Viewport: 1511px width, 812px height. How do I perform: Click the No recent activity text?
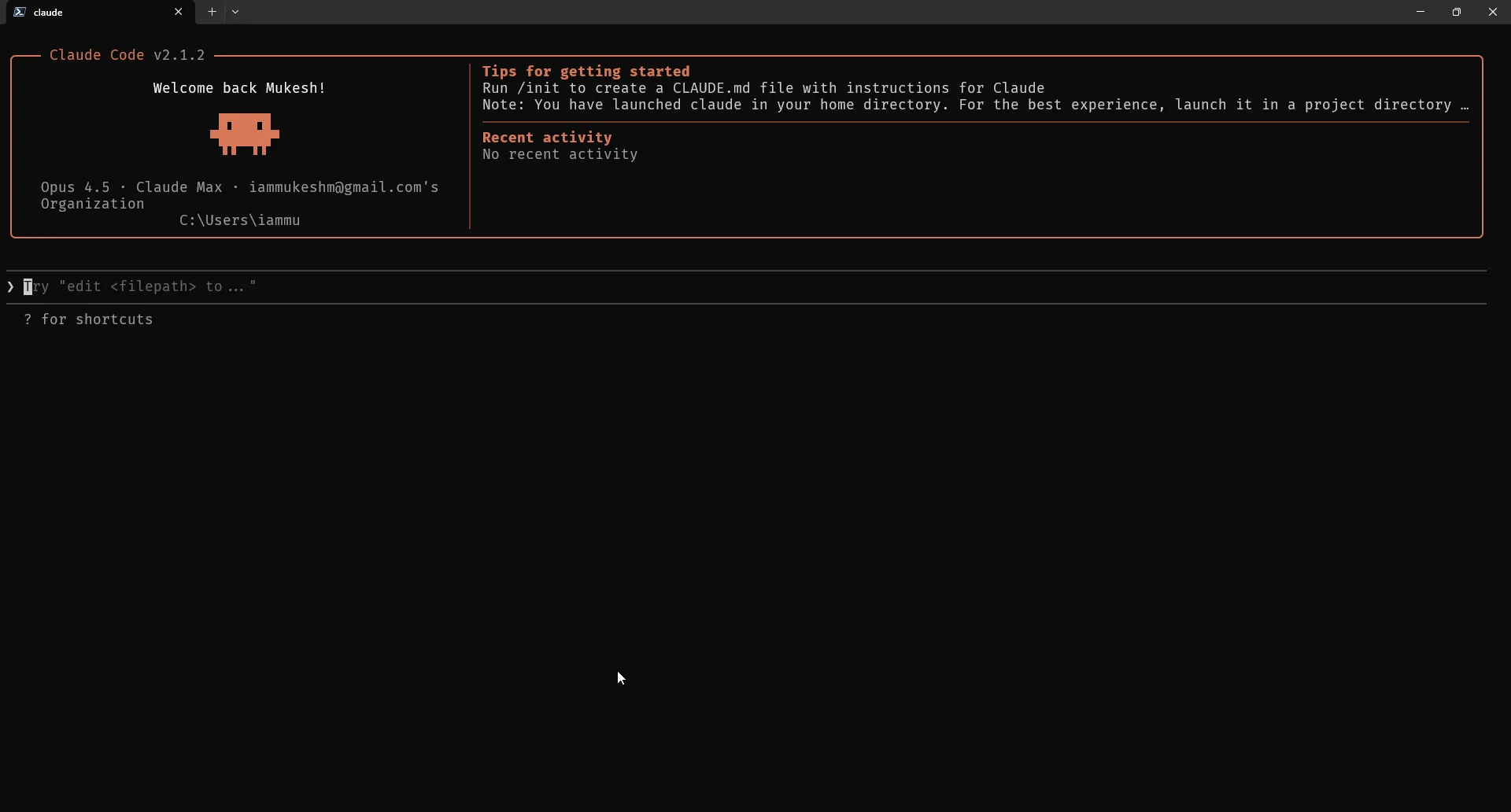560,154
